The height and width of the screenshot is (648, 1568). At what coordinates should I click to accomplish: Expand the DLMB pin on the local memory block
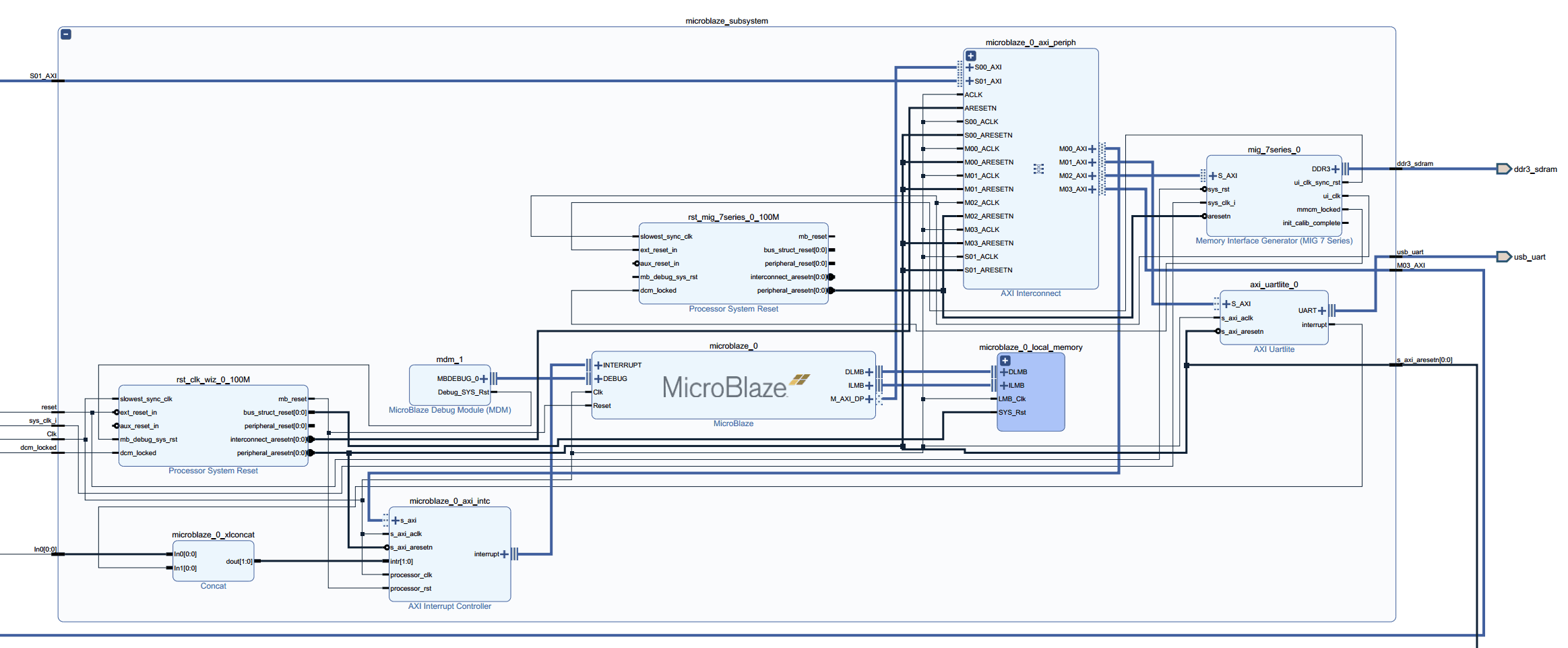tap(1004, 372)
